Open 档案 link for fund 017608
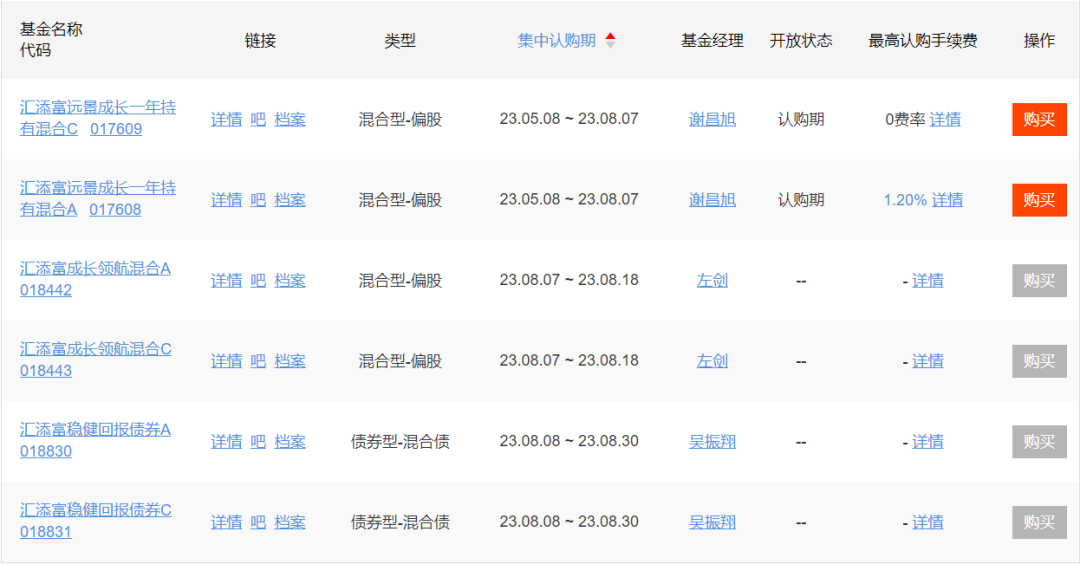The height and width of the screenshot is (564, 1080). coord(290,200)
